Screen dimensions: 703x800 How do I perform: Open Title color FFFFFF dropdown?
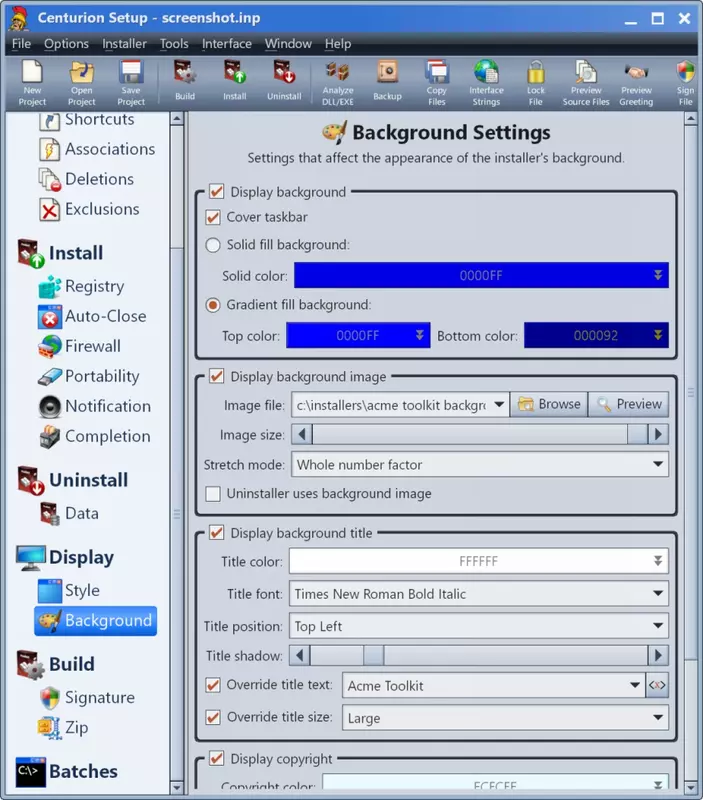pyautogui.click(x=479, y=561)
